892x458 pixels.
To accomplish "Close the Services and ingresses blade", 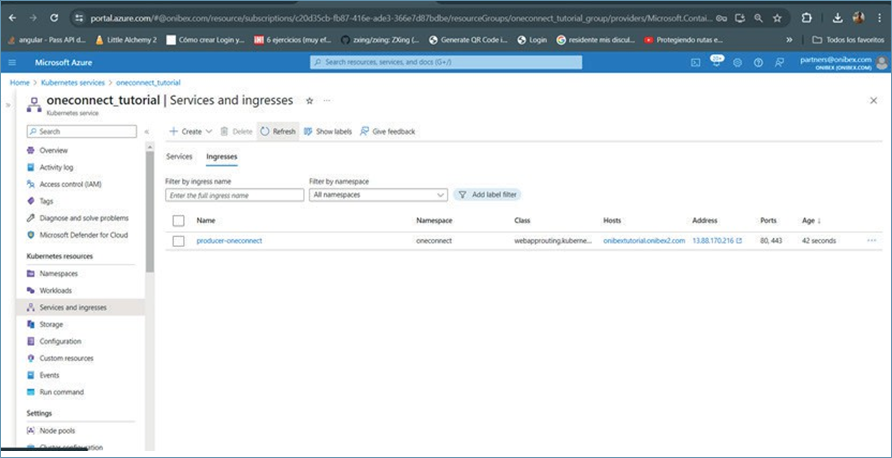I will 873,101.
